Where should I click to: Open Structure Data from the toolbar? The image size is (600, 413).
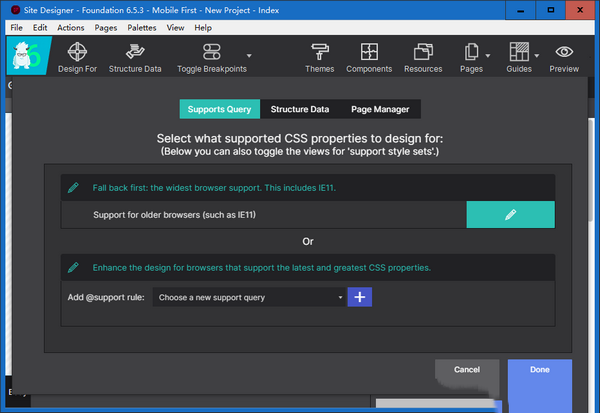[135, 57]
